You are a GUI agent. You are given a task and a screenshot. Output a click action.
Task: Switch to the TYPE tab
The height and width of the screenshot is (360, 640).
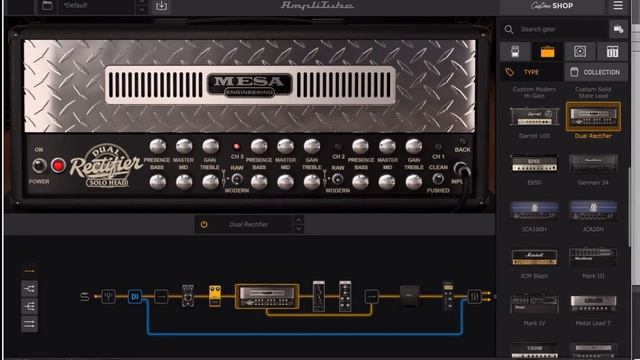pyautogui.click(x=531, y=72)
